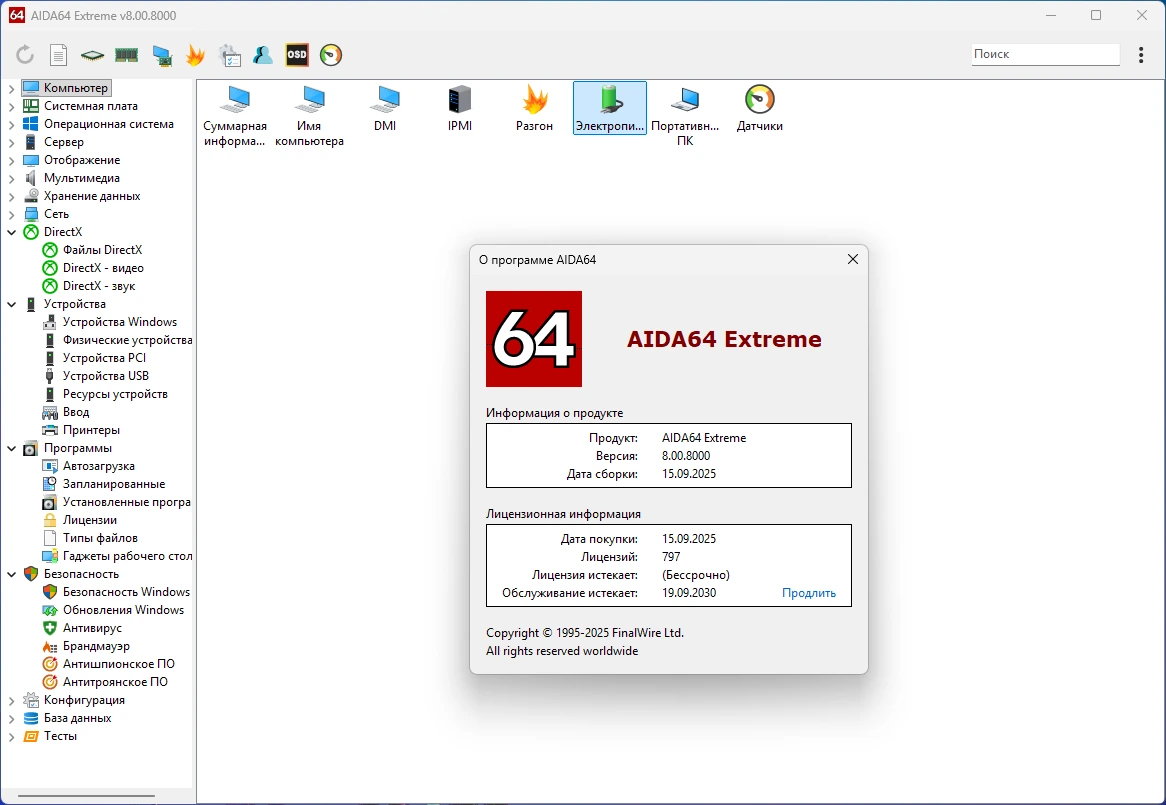Open the Суммарная информация icon
The width and height of the screenshot is (1166, 805).
coord(235,116)
